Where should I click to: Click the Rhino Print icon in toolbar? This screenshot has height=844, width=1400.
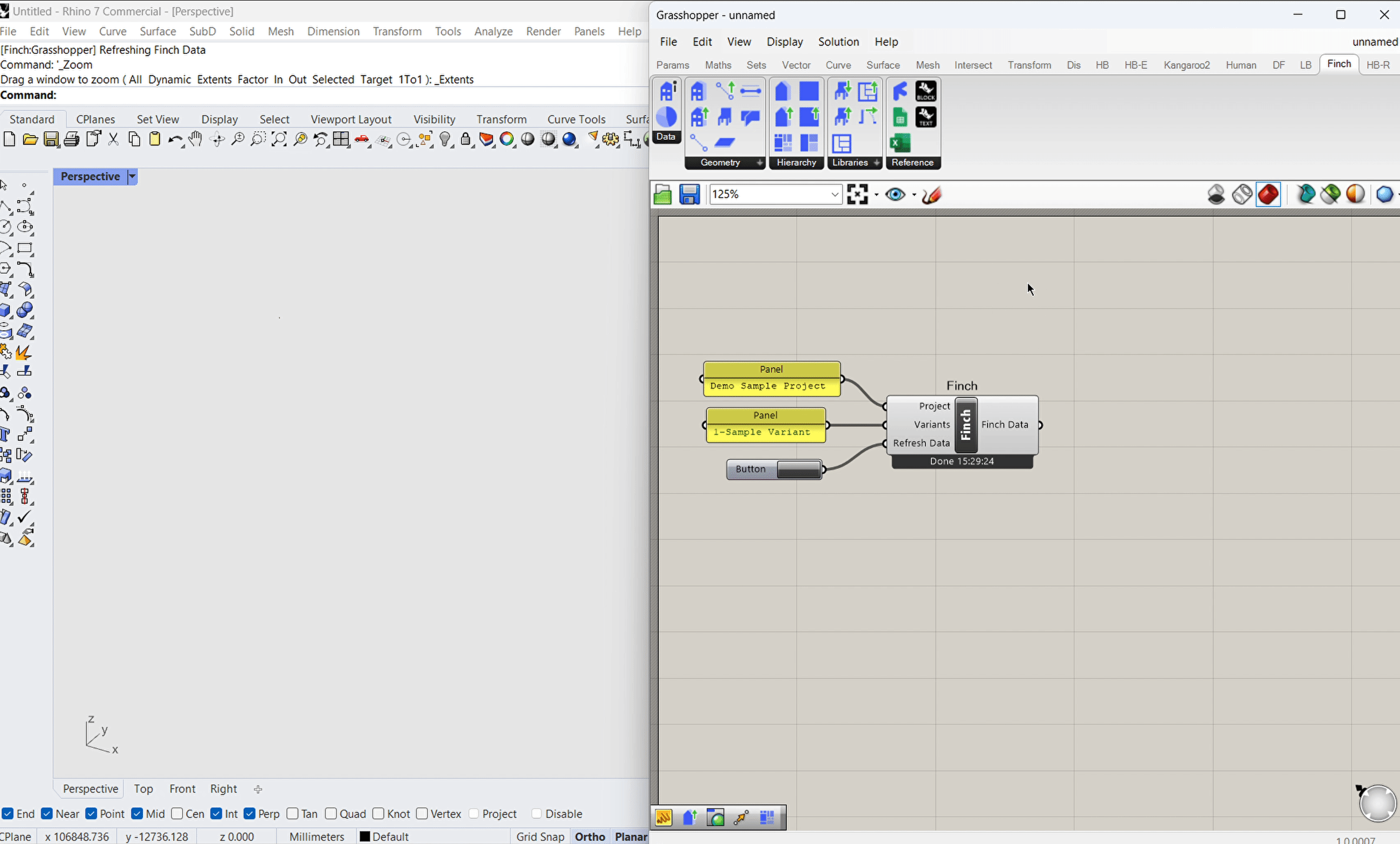pos(71,139)
